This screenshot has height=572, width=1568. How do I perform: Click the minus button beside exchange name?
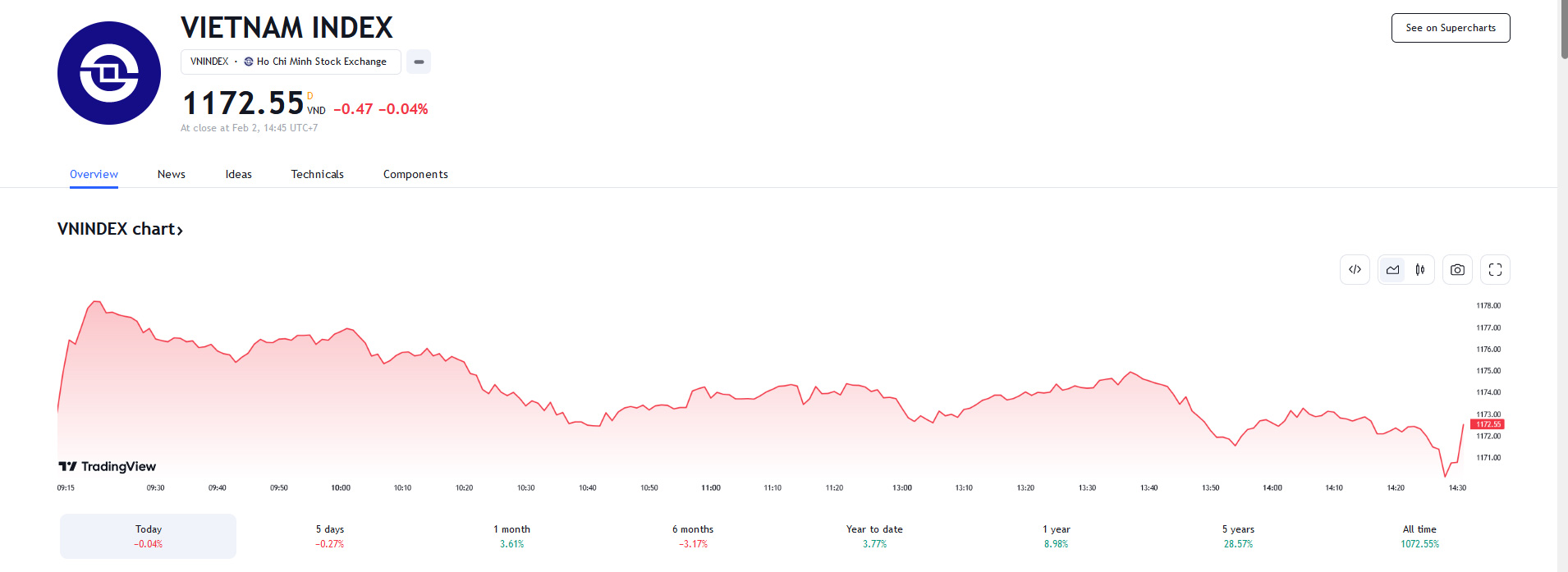pos(419,62)
